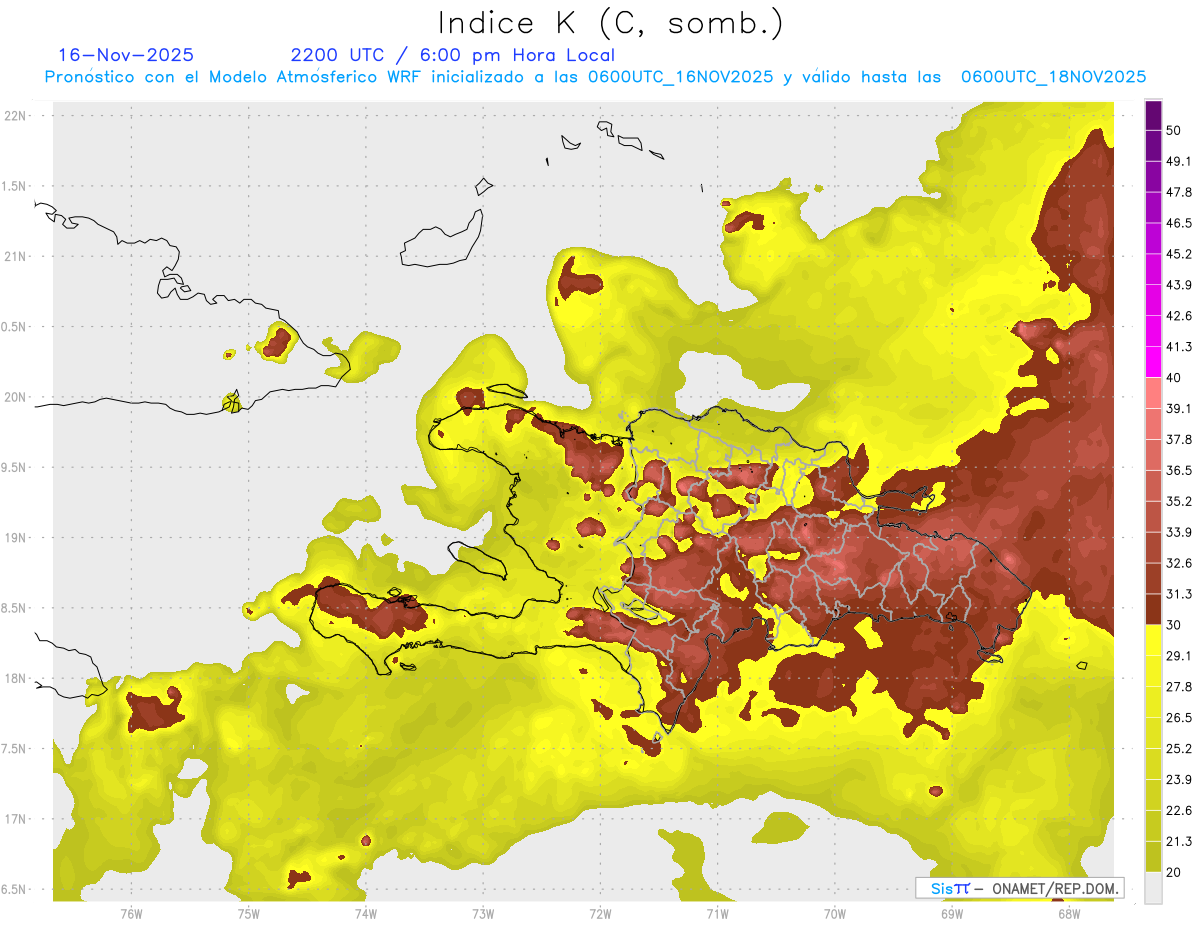Viewport: 1200px width, 927px height.
Task: Pick the olive band between 20 and 21.3
Action: (x=1153, y=857)
